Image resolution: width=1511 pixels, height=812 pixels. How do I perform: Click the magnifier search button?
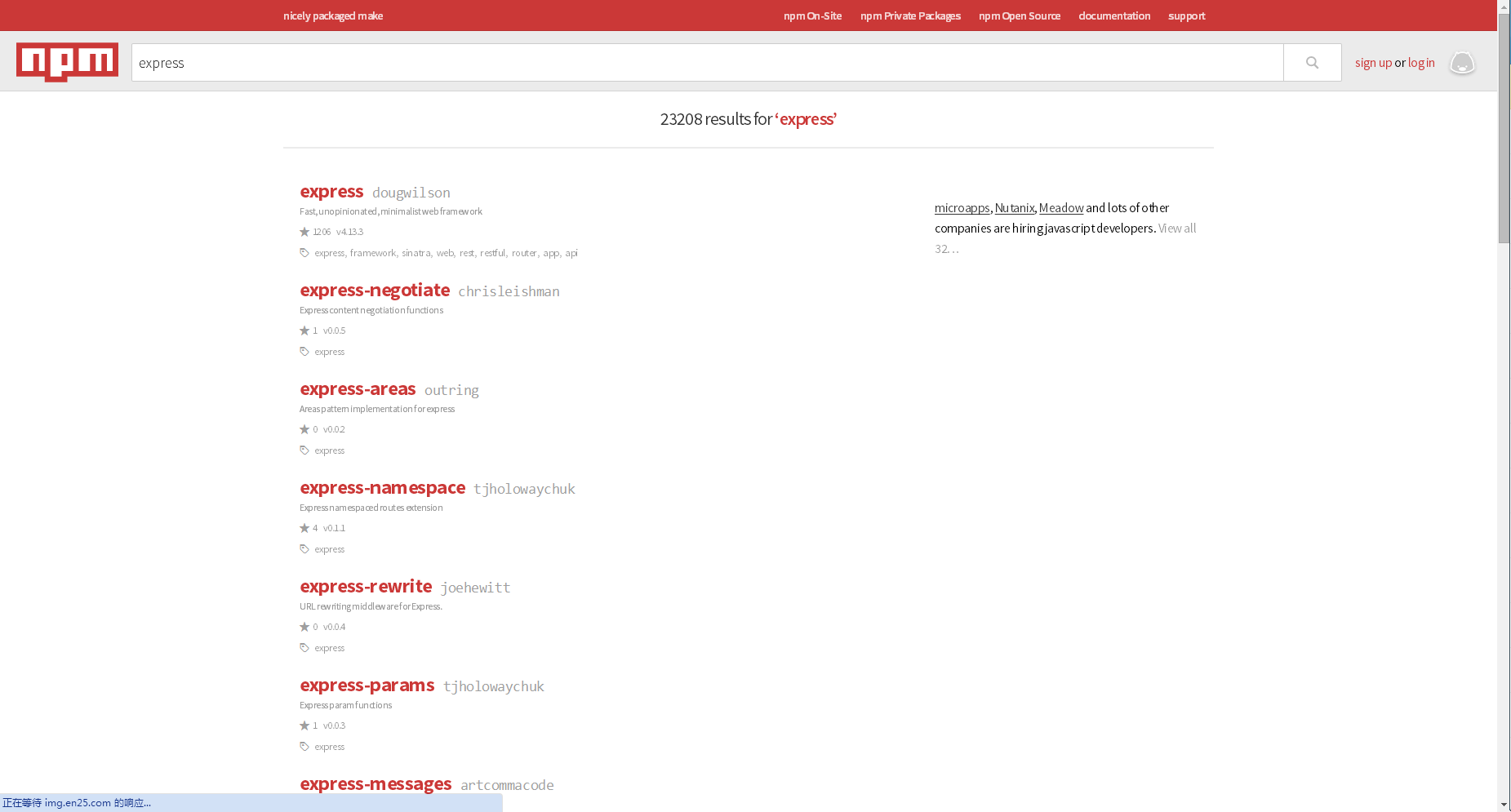pyautogui.click(x=1312, y=62)
